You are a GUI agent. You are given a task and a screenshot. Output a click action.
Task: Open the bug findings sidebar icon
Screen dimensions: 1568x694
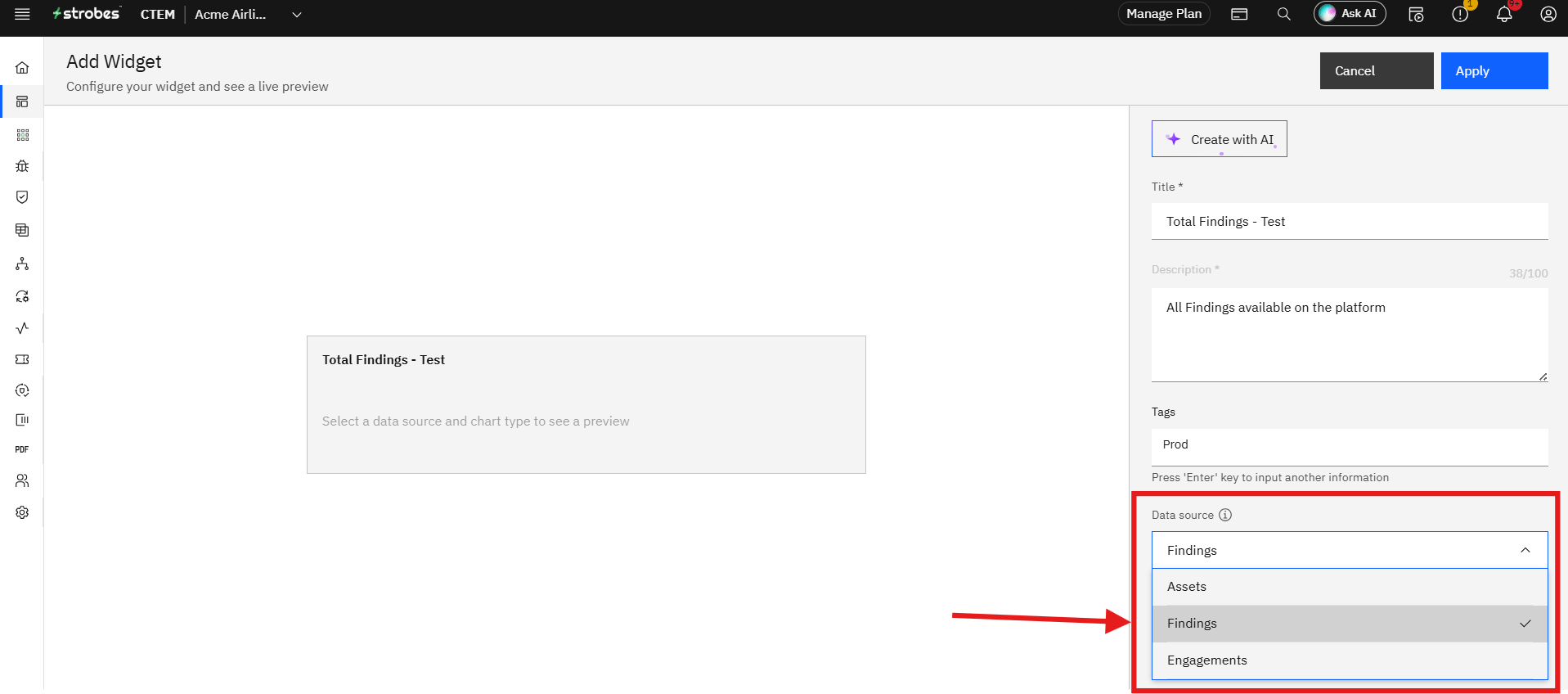click(x=22, y=166)
